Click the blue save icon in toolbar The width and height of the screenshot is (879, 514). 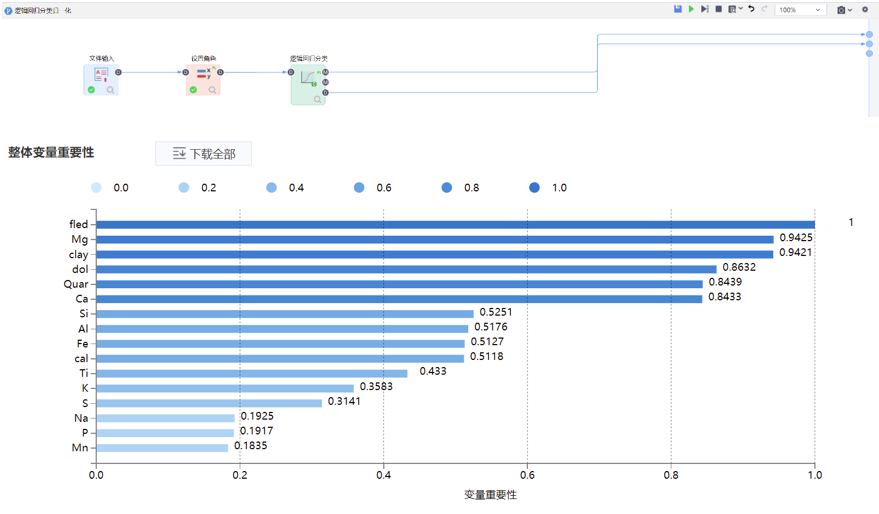click(678, 9)
